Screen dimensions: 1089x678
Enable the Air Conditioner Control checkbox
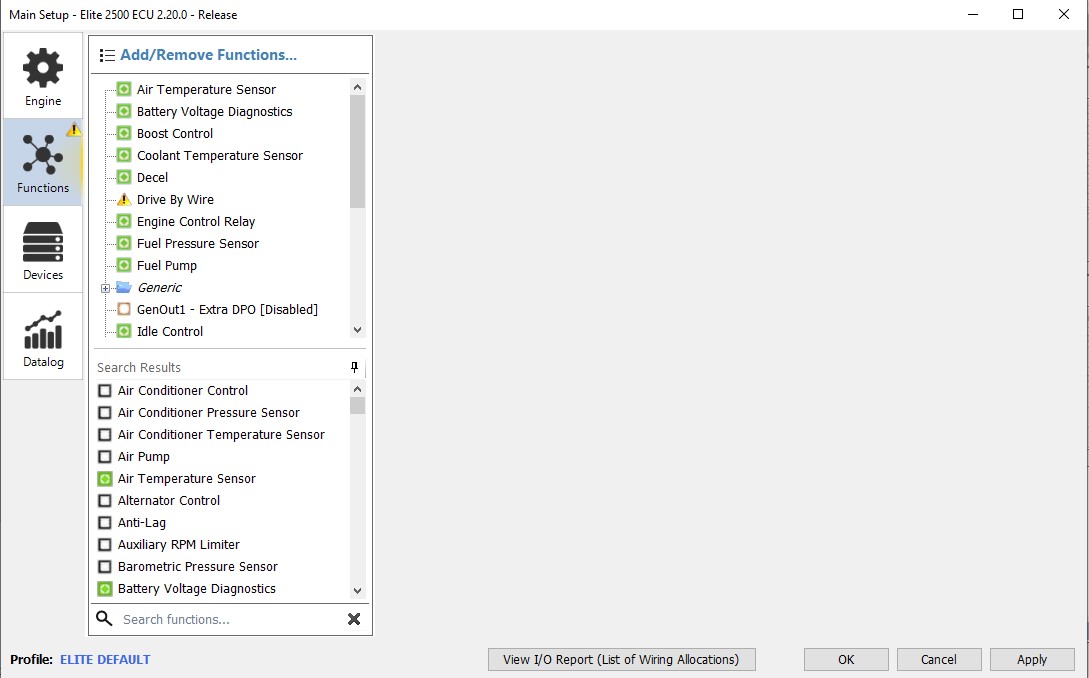(x=105, y=390)
